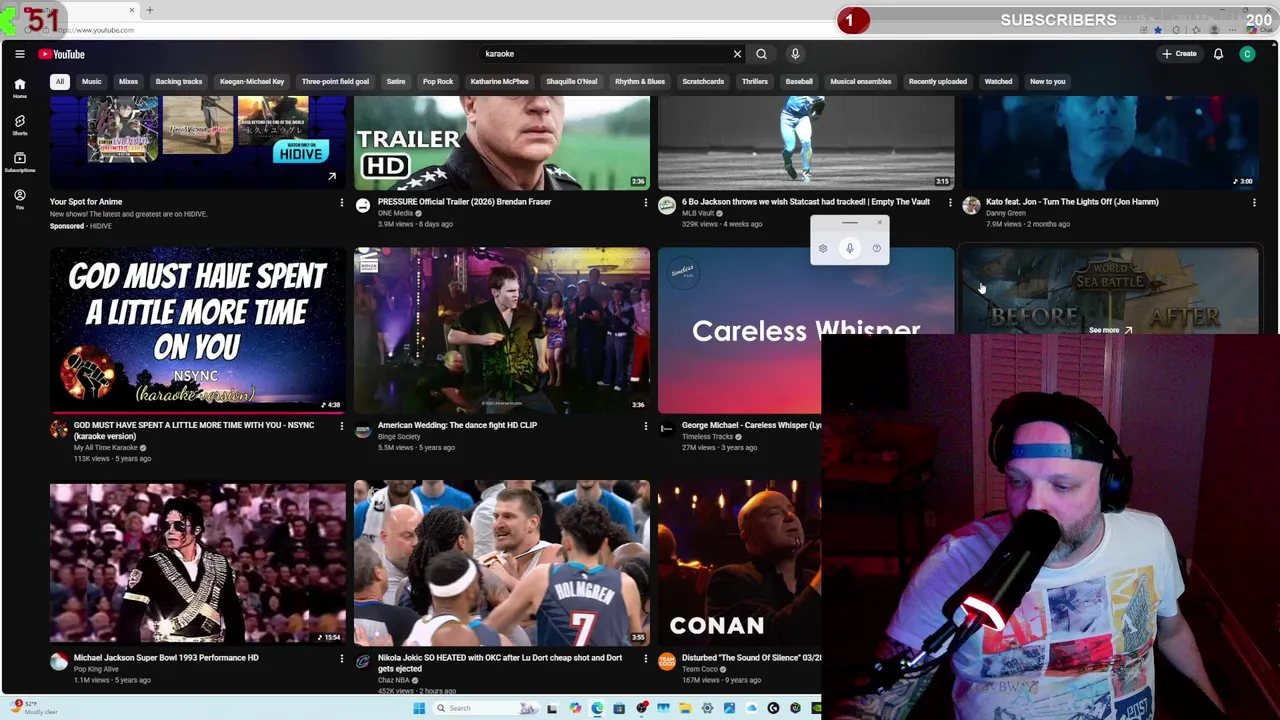Open more options for PRESSURE Official Trailer

point(645,203)
